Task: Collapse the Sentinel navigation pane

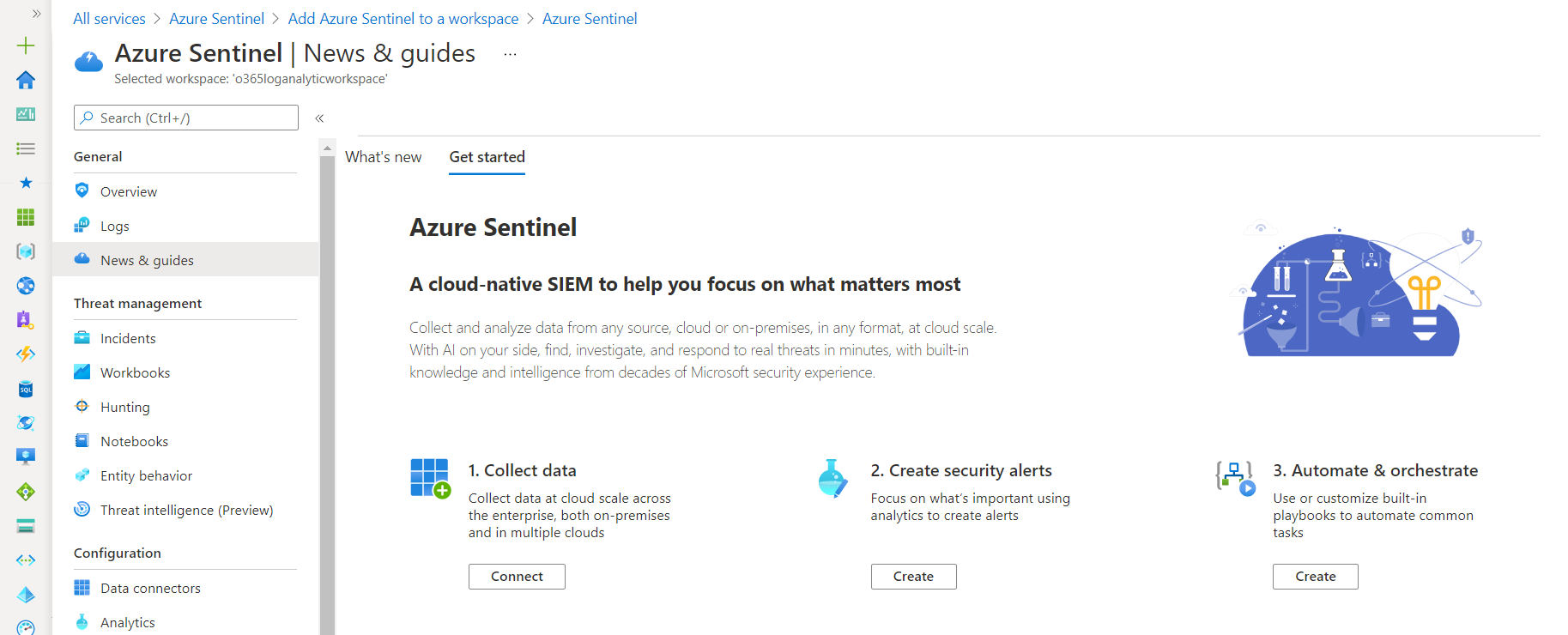Action: [319, 118]
